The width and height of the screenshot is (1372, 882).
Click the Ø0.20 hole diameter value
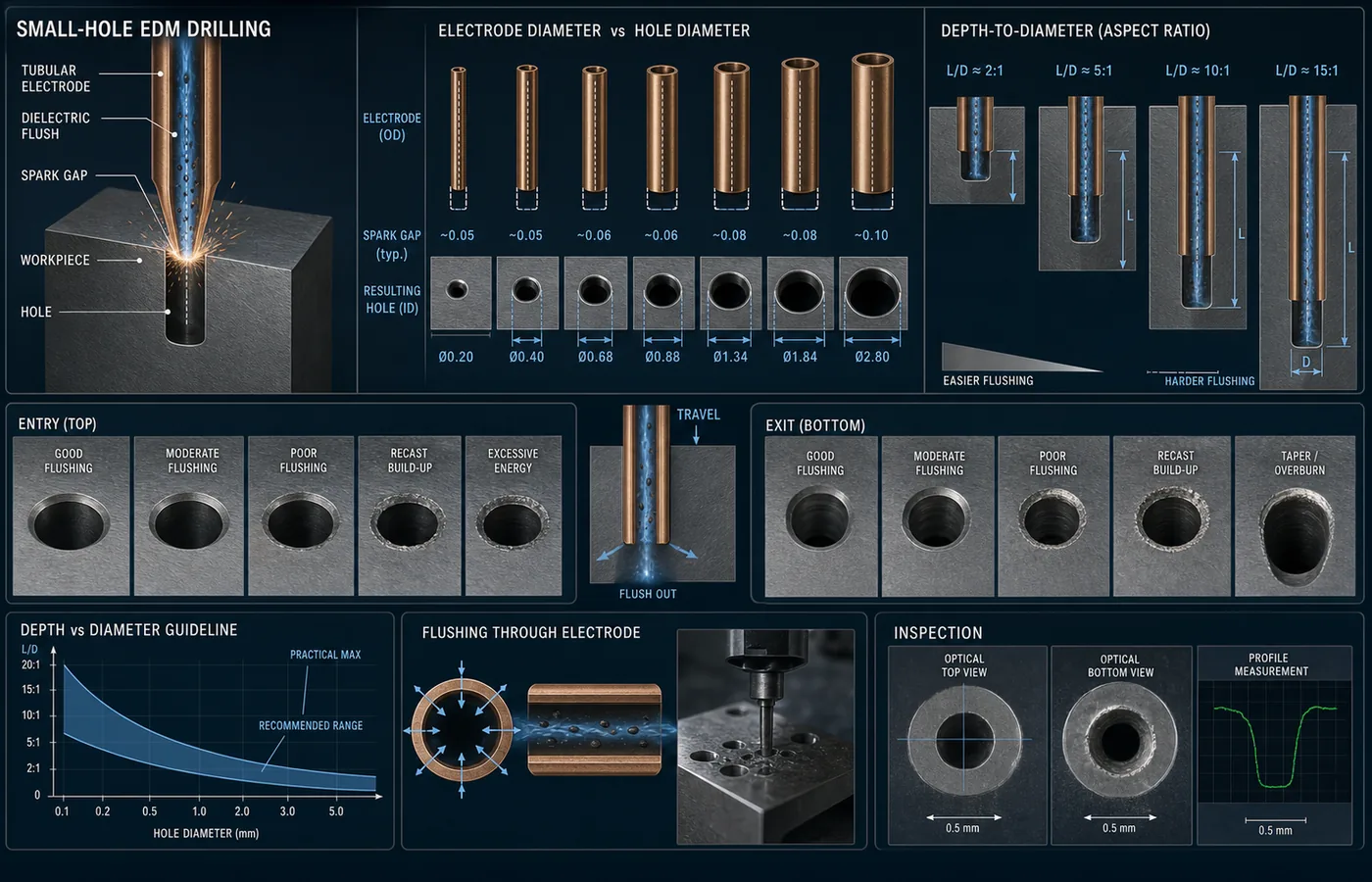(456, 357)
